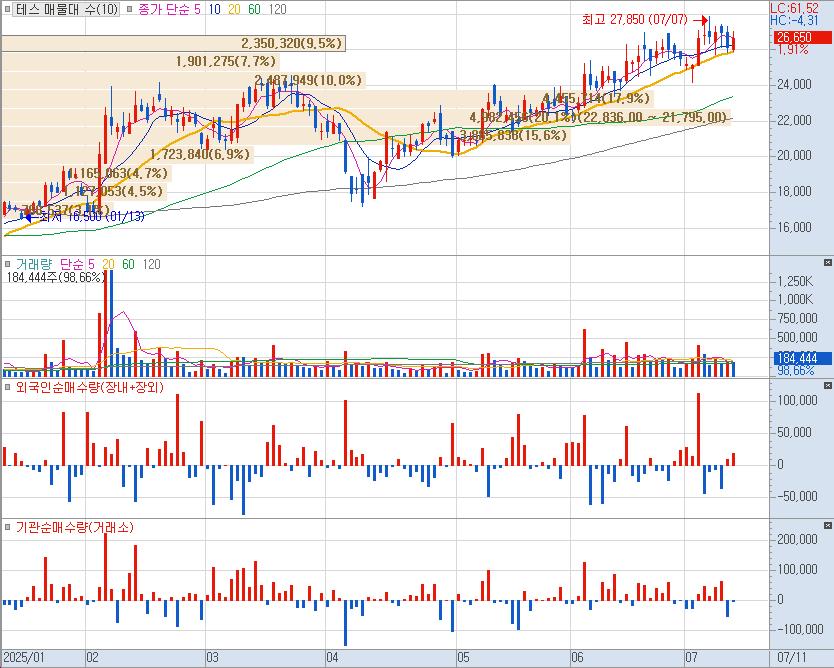Toggle the 60-day price moving average legend
Image resolution: width=834 pixels, height=668 pixels.
click(256, 9)
